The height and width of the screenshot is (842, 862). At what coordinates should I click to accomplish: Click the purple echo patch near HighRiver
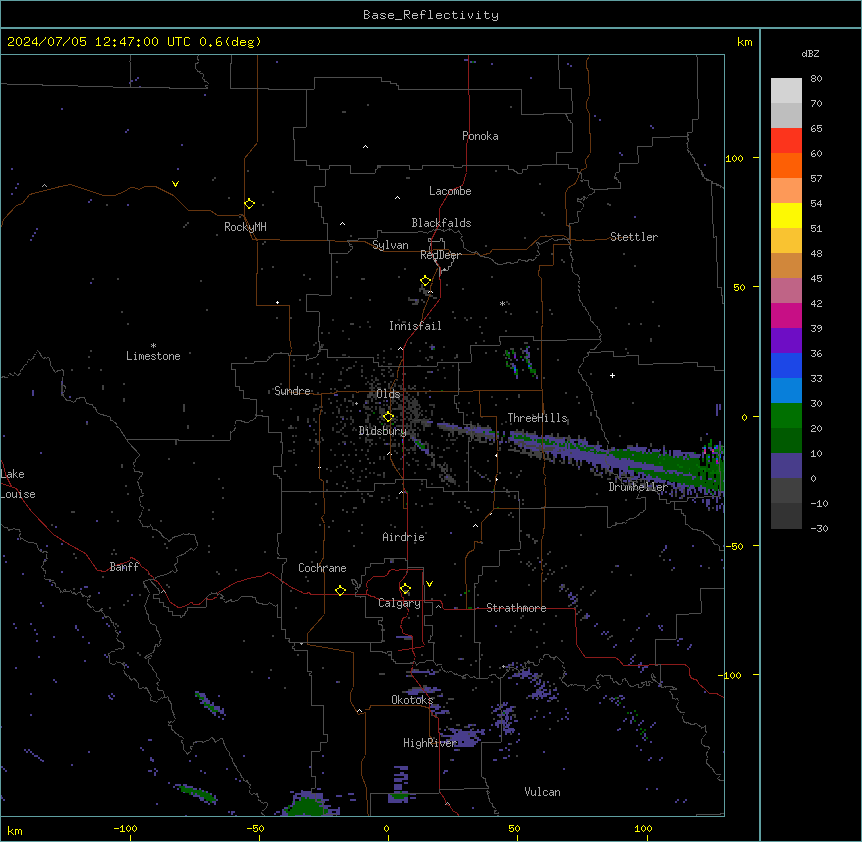[462, 735]
